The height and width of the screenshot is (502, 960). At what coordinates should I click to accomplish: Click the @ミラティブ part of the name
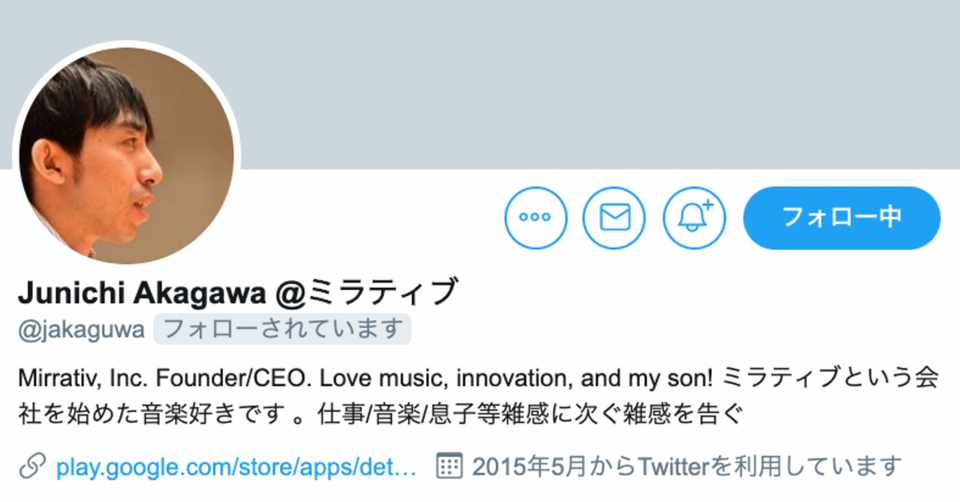367,292
